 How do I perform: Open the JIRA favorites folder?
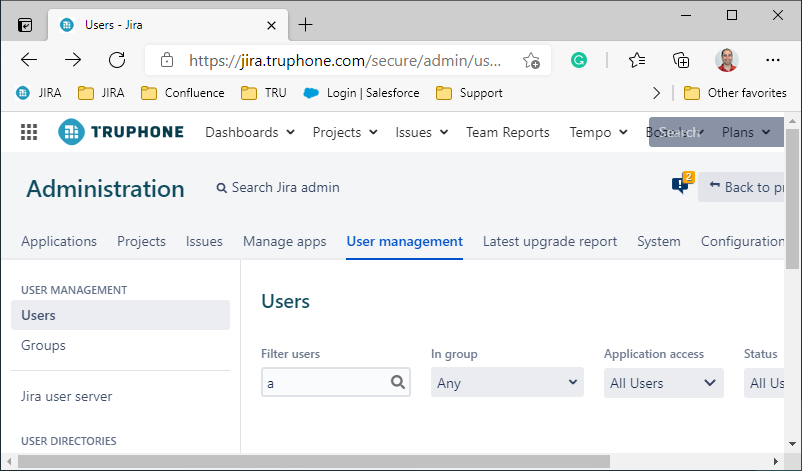[101, 93]
